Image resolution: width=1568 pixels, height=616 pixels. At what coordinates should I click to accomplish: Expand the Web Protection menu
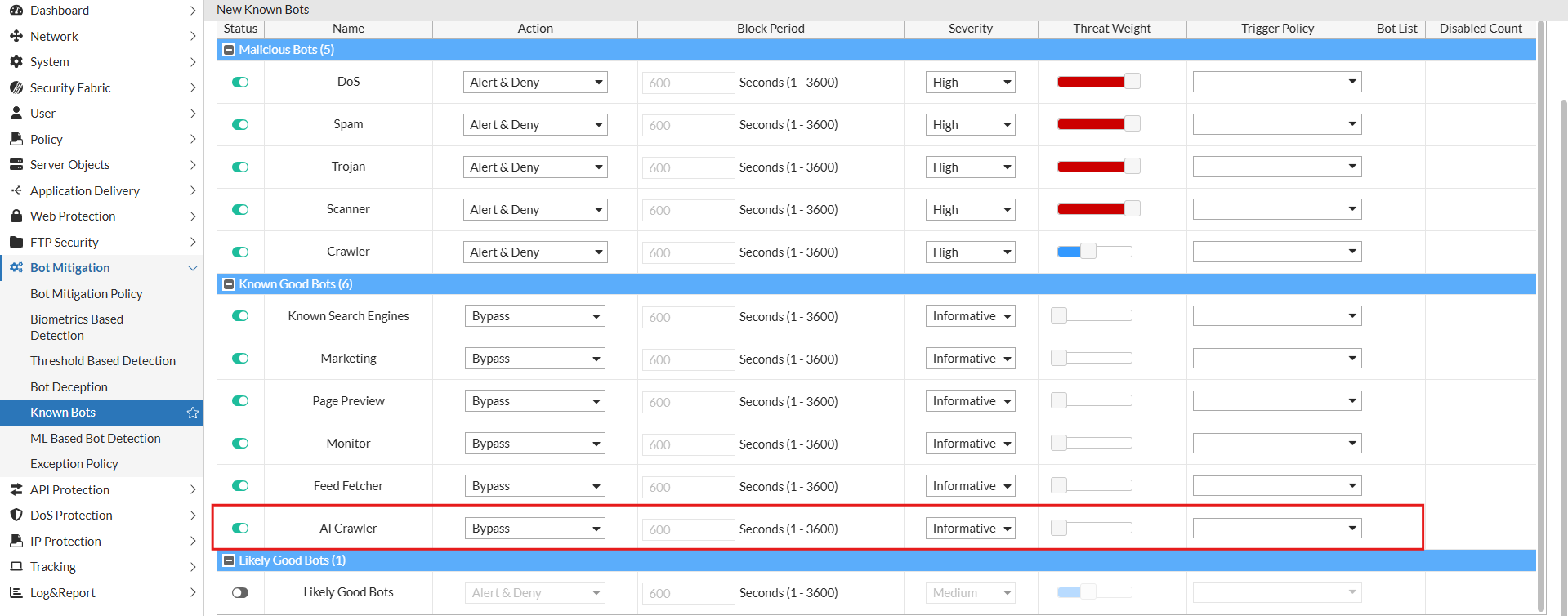193,216
